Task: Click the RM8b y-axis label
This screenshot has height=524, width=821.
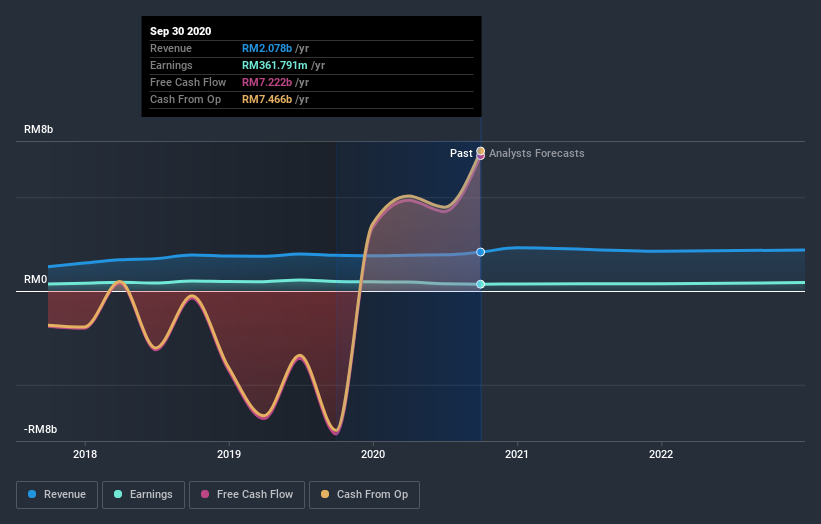Action: (x=38, y=129)
